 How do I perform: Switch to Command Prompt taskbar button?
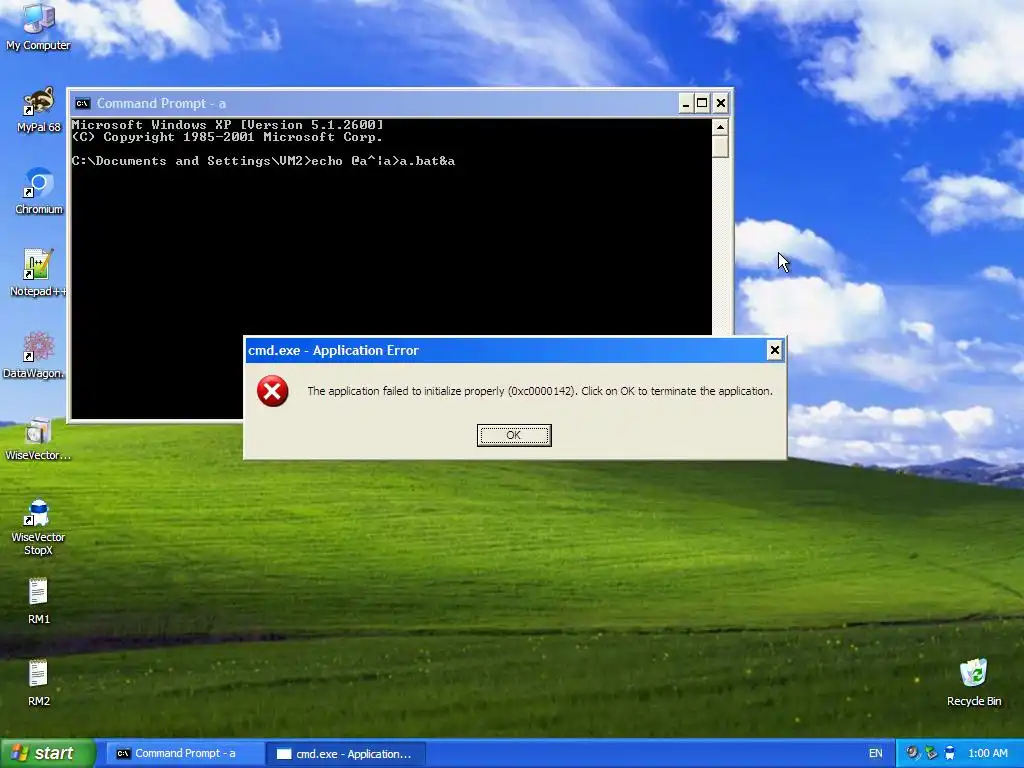coord(185,754)
